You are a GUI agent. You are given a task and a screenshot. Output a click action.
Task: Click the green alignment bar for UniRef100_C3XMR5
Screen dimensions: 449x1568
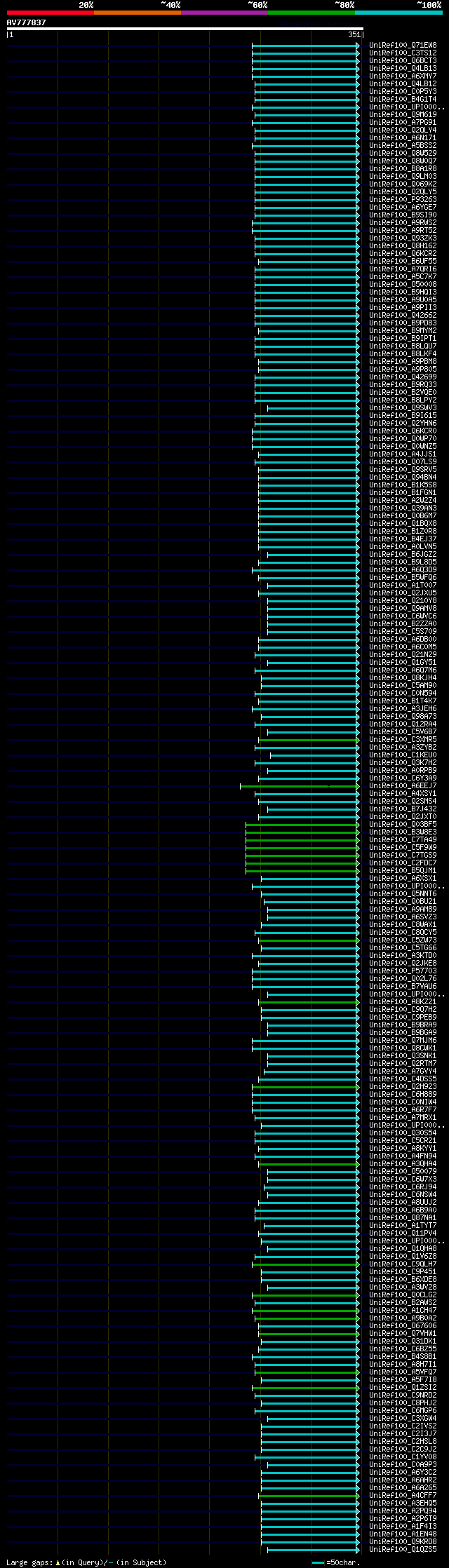(x=309, y=740)
